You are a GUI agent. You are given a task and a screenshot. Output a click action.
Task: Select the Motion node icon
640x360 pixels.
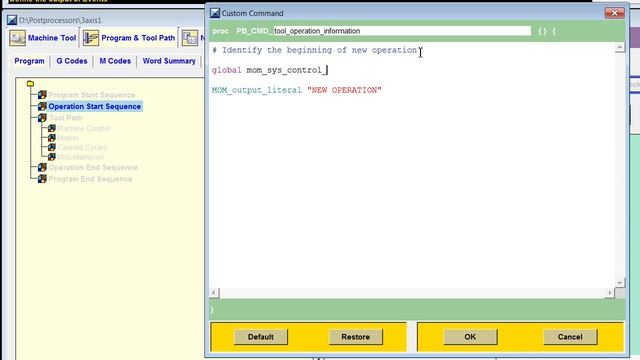52,138
